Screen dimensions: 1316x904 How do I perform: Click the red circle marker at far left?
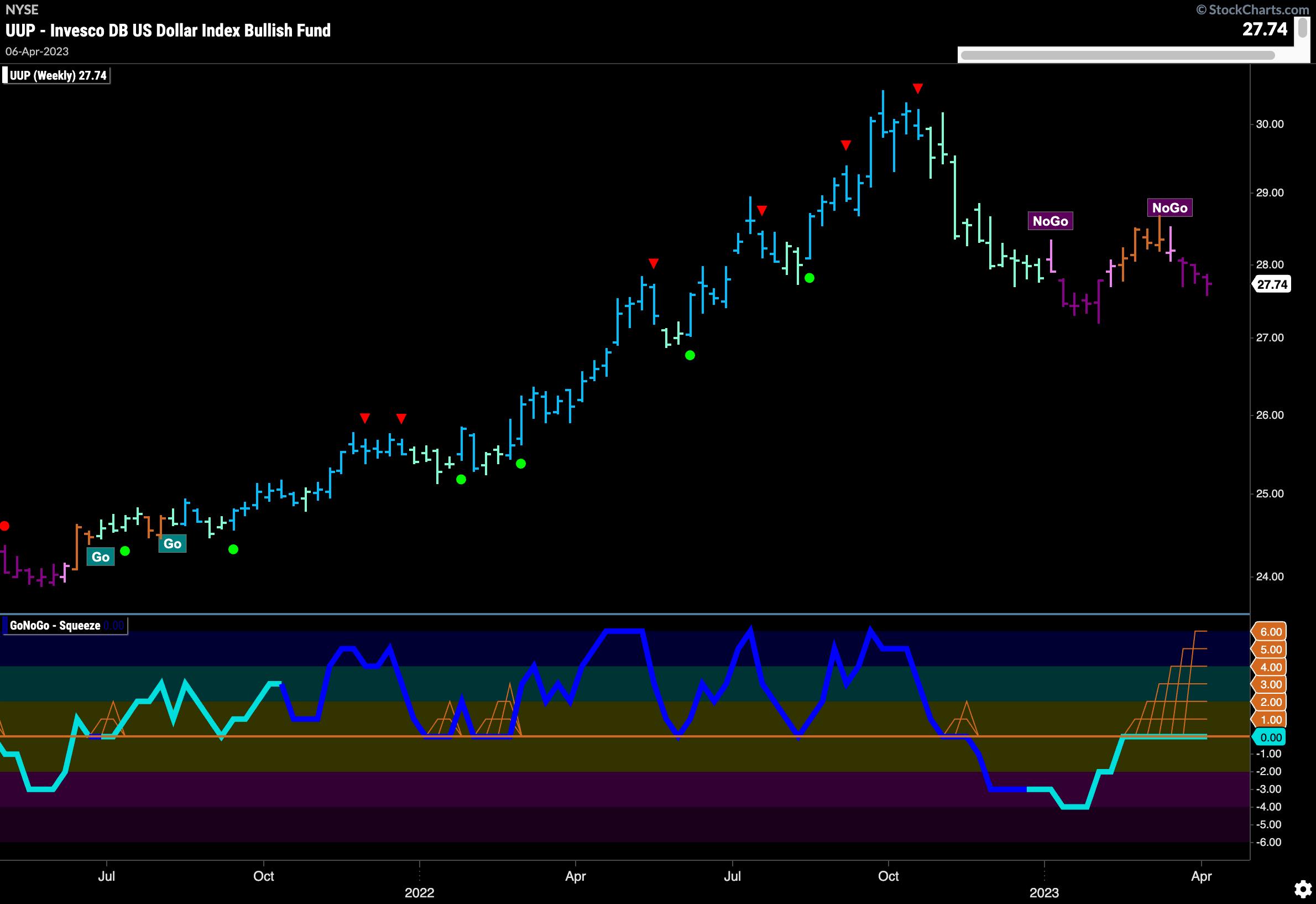[4, 526]
